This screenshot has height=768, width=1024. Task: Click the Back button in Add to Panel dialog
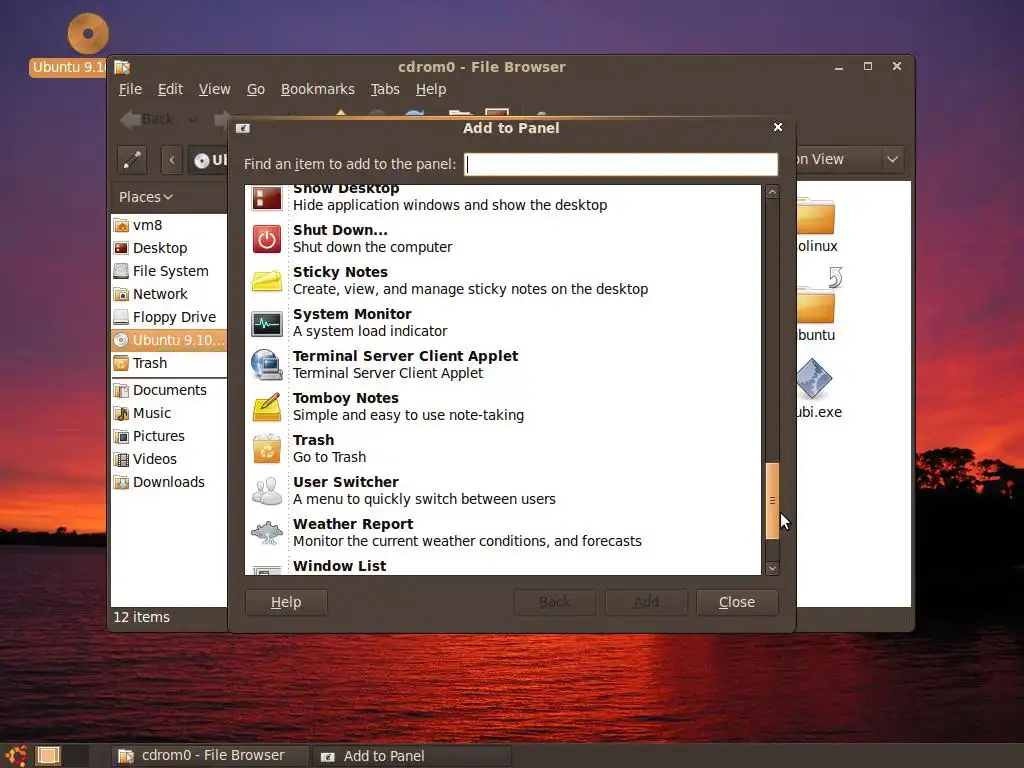(x=554, y=602)
